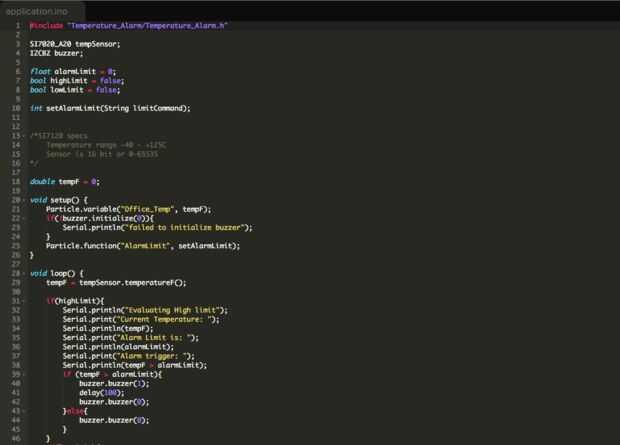Viewport: 620px width, 445px height.
Task: Click the delay(100); line
Action: 102,392
